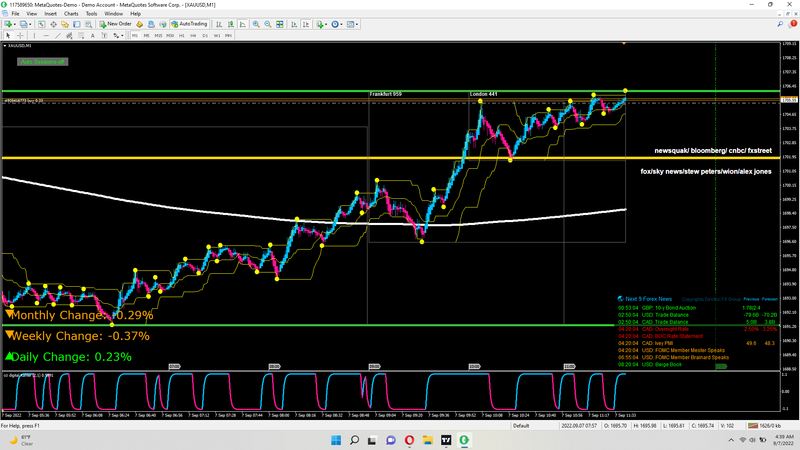
Task: Tile chart windows icon
Action: coord(280,24)
